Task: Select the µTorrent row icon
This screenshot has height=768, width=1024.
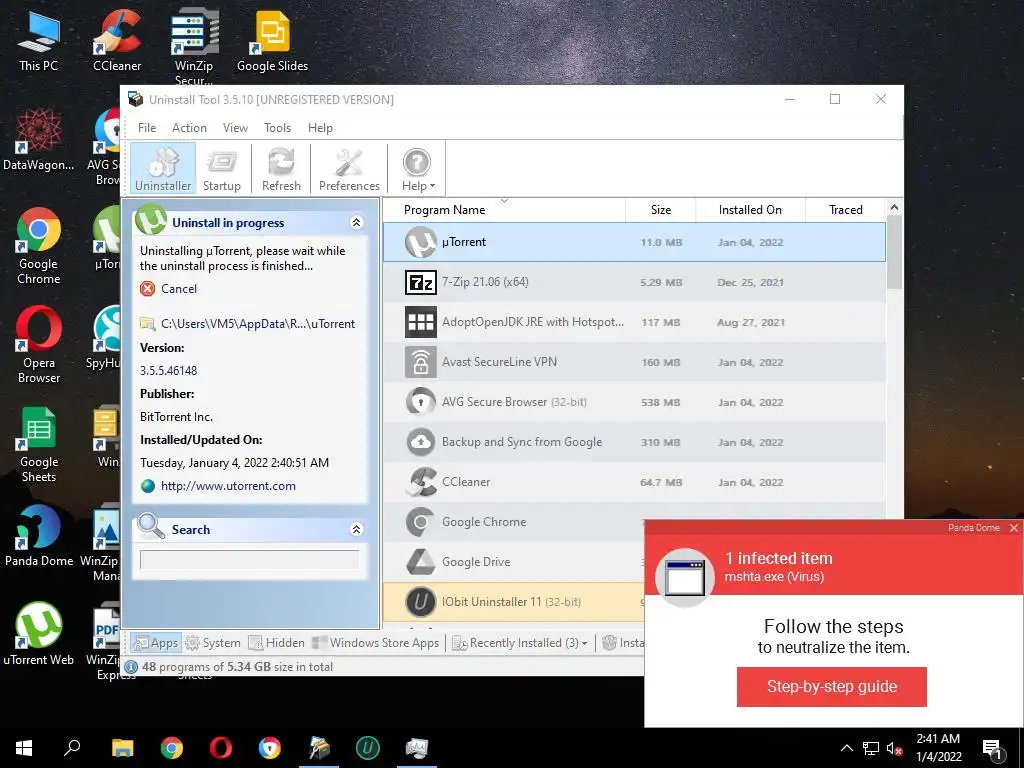Action: pyautogui.click(x=421, y=242)
